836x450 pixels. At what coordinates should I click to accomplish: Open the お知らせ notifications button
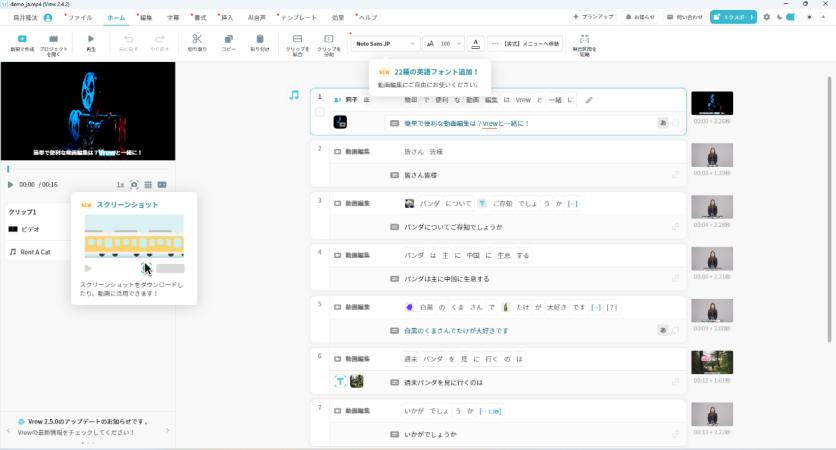tap(640, 17)
